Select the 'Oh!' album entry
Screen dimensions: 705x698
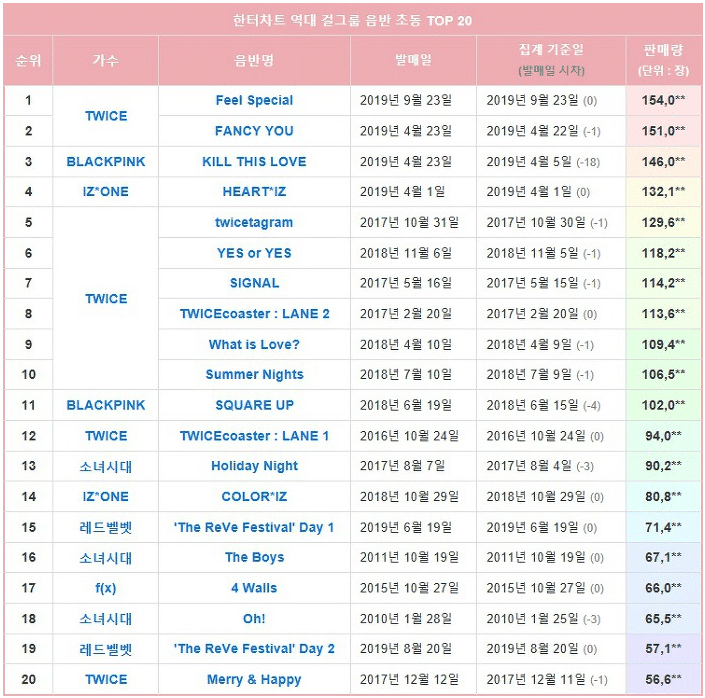point(254,618)
